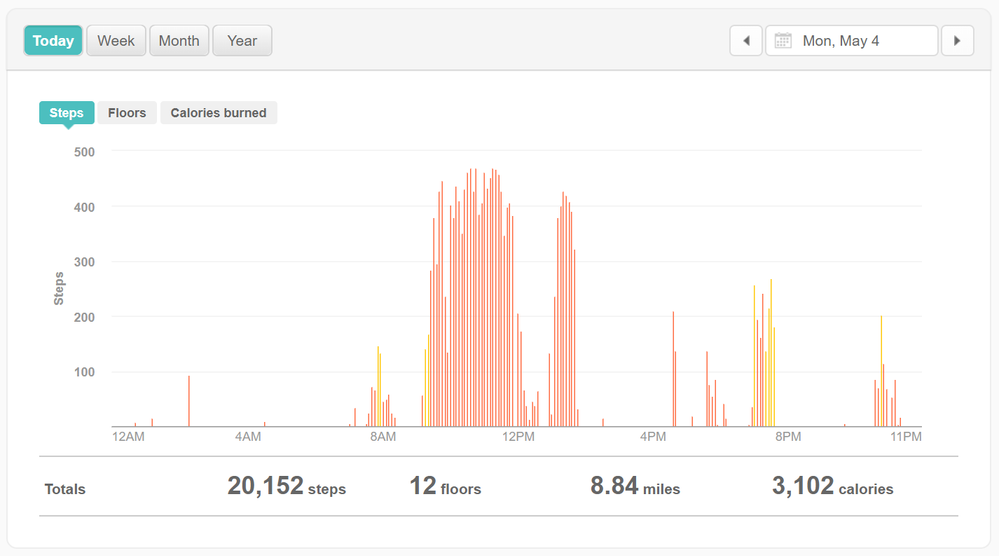
Task: Select the Steps chart tab
Action: point(67,113)
